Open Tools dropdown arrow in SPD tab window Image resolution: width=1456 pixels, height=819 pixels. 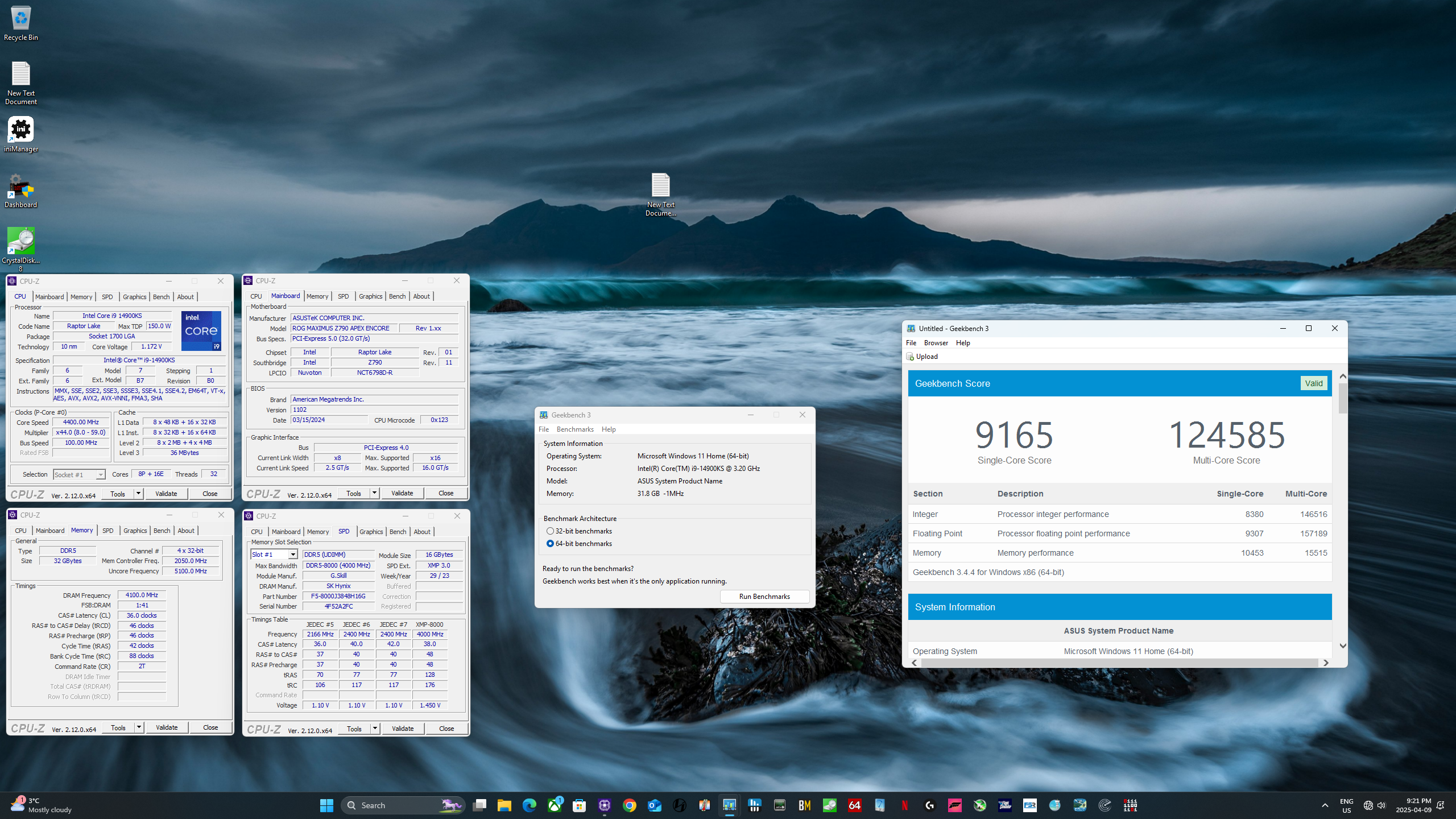375,729
